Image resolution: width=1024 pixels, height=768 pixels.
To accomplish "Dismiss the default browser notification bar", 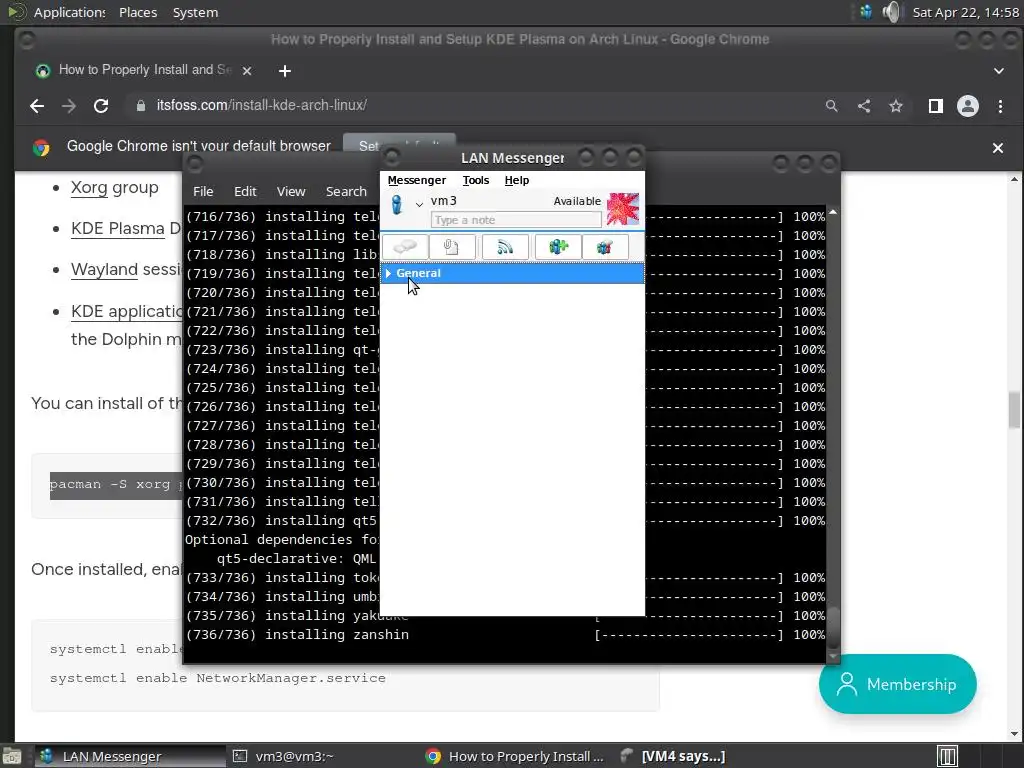I will [x=998, y=148].
